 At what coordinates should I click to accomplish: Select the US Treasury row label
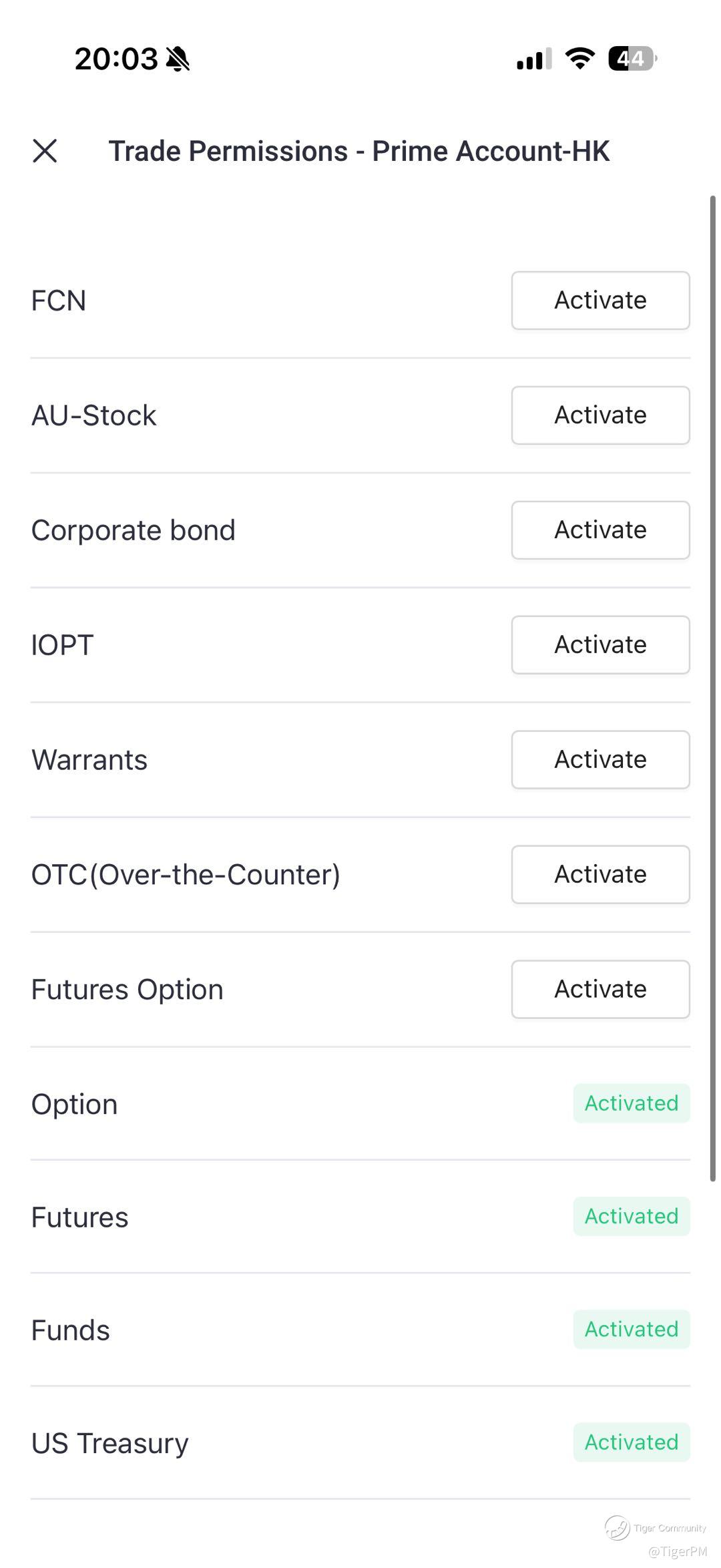(110, 1443)
